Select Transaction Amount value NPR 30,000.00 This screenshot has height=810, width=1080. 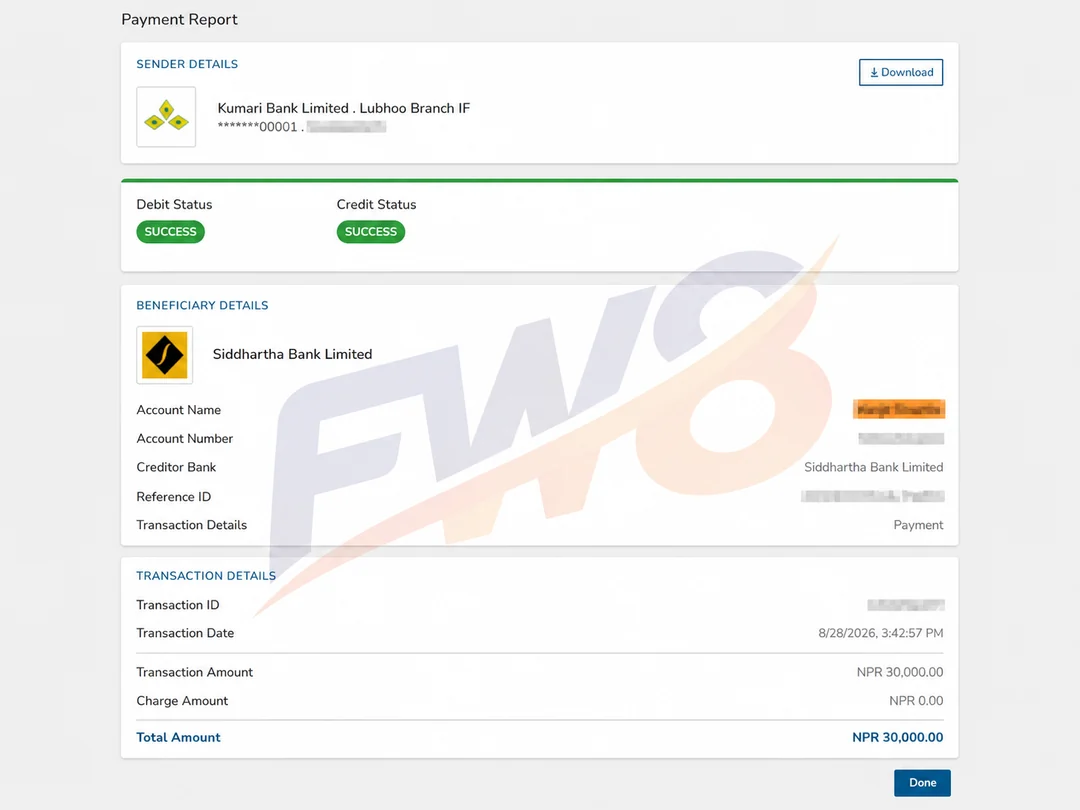pyautogui.click(x=900, y=672)
